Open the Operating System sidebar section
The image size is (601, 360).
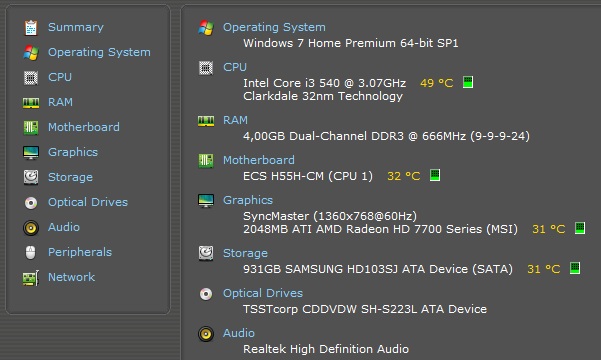pos(99,52)
